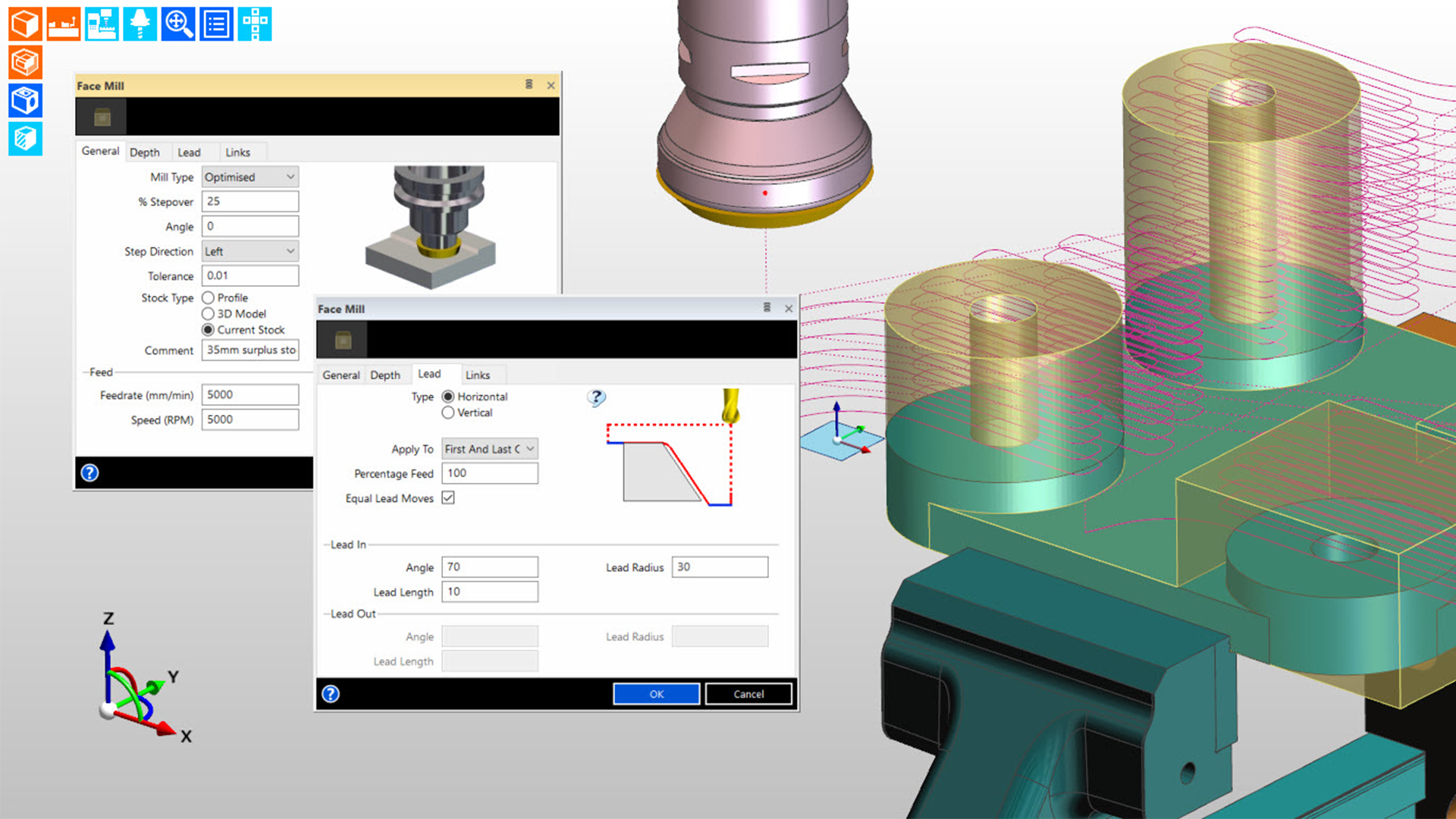Expand the Step Direction dropdown
This screenshot has height=819, width=1456.
click(x=250, y=251)
